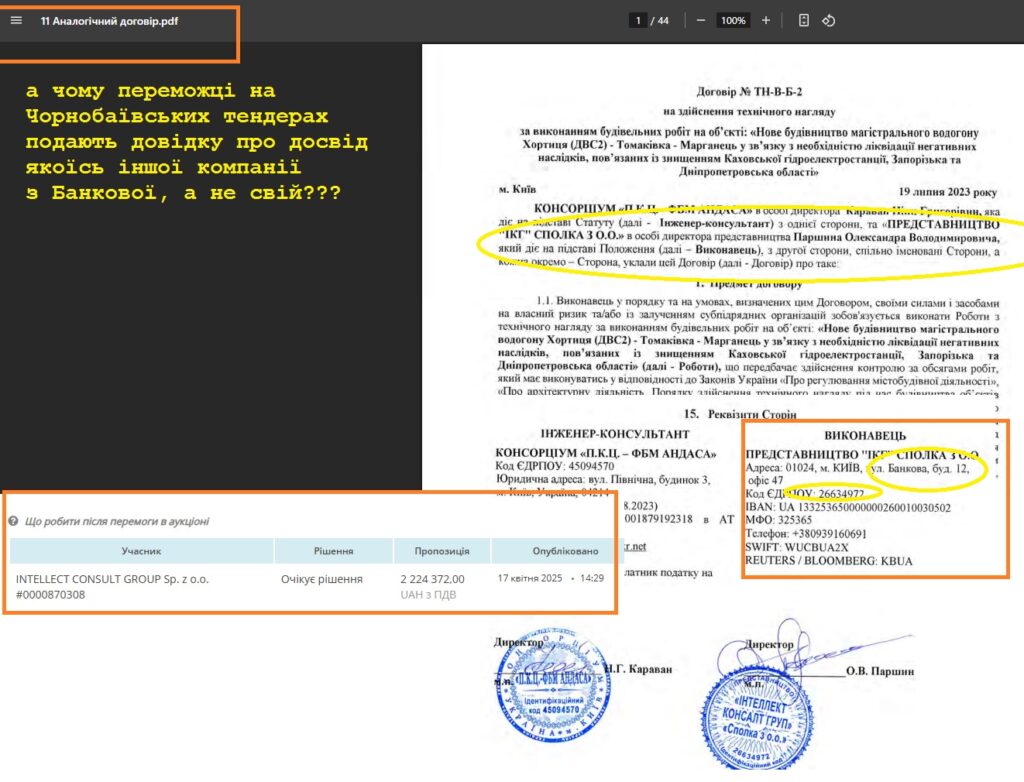Click the 'Учасник' column header
Screen dimensions: 1024x782
pos(141,550)
